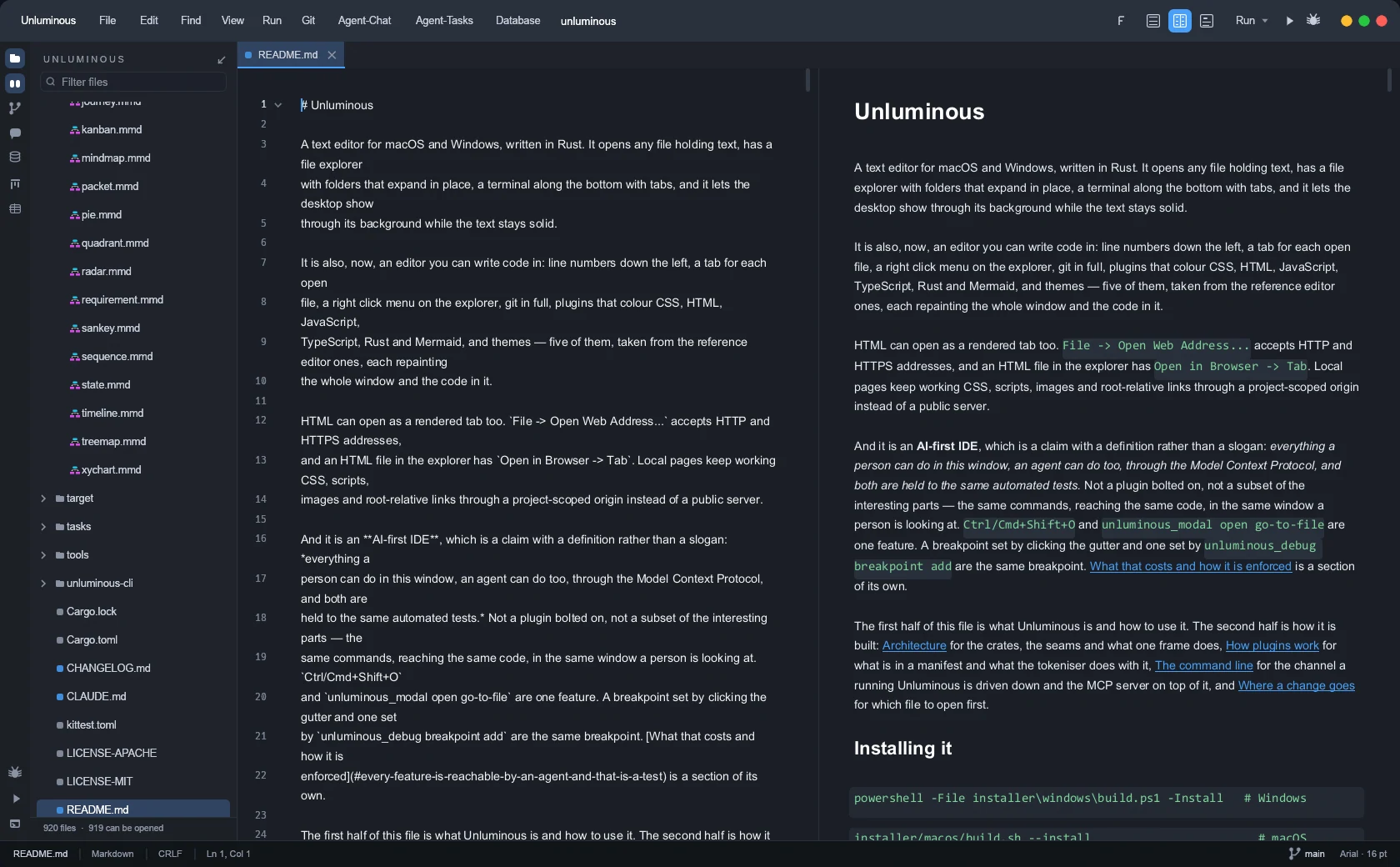
Task: Start run with the top-right play triangle
Action: 1289,21
